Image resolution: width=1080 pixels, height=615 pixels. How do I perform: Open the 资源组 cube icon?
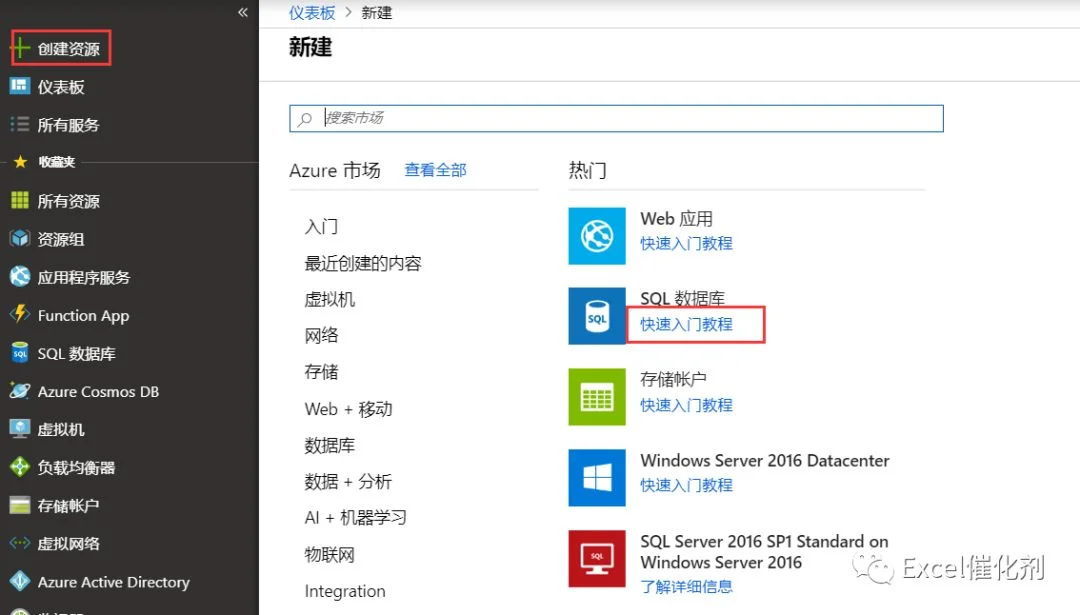pos(20,238)
